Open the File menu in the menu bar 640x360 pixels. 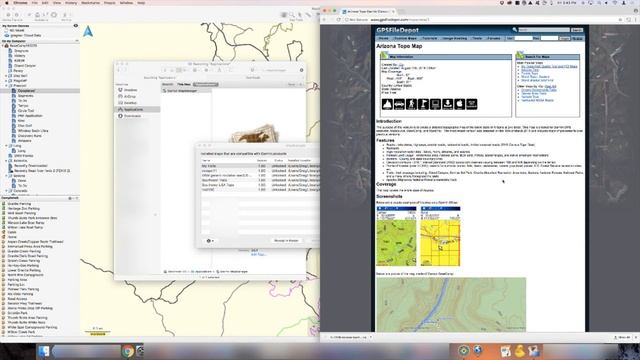click(x=35, y=3)
